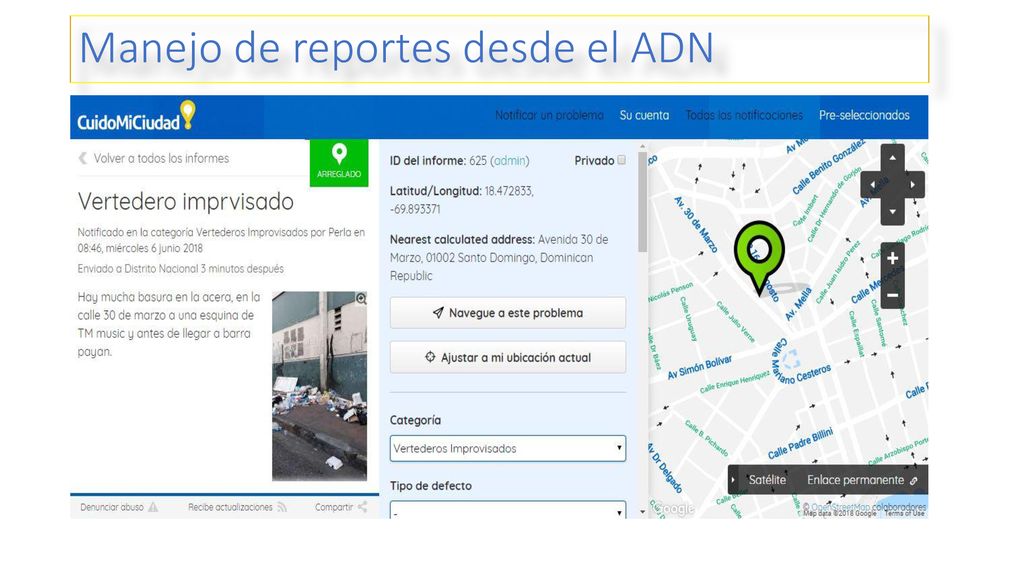Open the Tipo de defecto dropdown
This screenshot has height=576, width=1024.
tap(507, 509)
